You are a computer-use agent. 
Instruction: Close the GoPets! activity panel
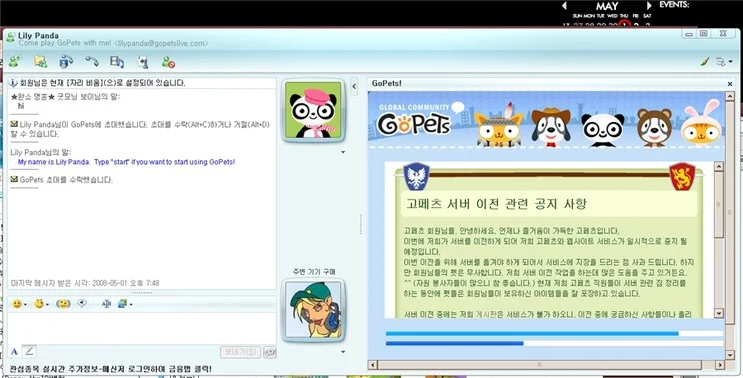tap(730, 83)
